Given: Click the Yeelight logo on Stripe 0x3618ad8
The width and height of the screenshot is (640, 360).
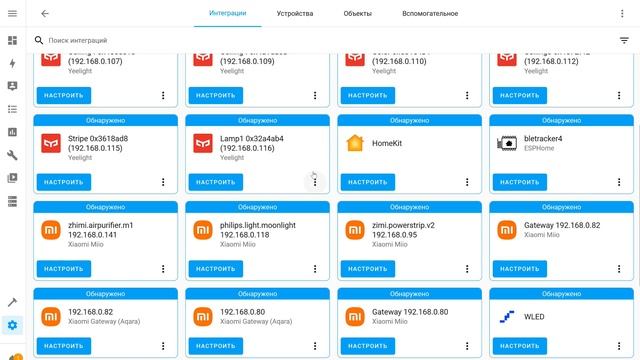Looking at the screenshot, I should (51, 143).
